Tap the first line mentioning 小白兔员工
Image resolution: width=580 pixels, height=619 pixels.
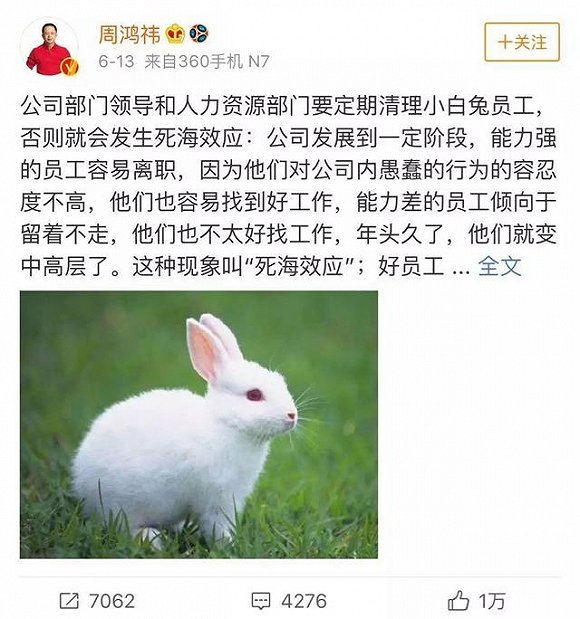283,106
